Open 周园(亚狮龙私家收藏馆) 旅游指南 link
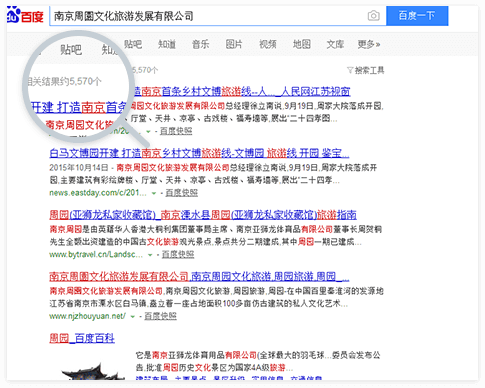Screen dimensions: 485x388 coord(203,215)
